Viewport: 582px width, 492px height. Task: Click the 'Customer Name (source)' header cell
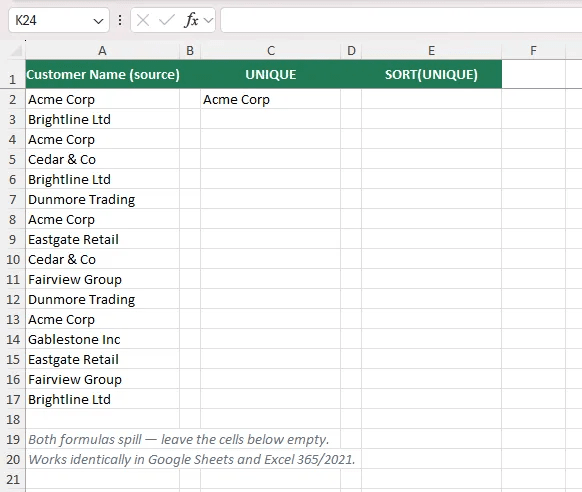pos(103,74)
